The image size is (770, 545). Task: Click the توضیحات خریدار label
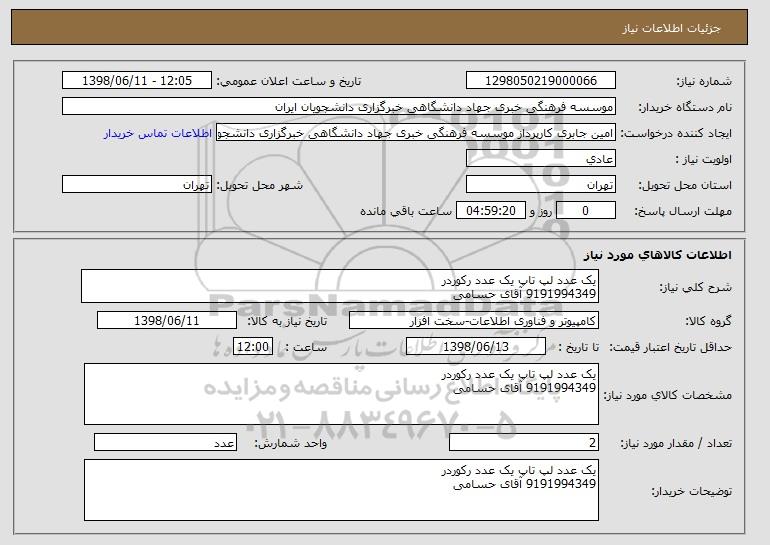pos(691,491)
